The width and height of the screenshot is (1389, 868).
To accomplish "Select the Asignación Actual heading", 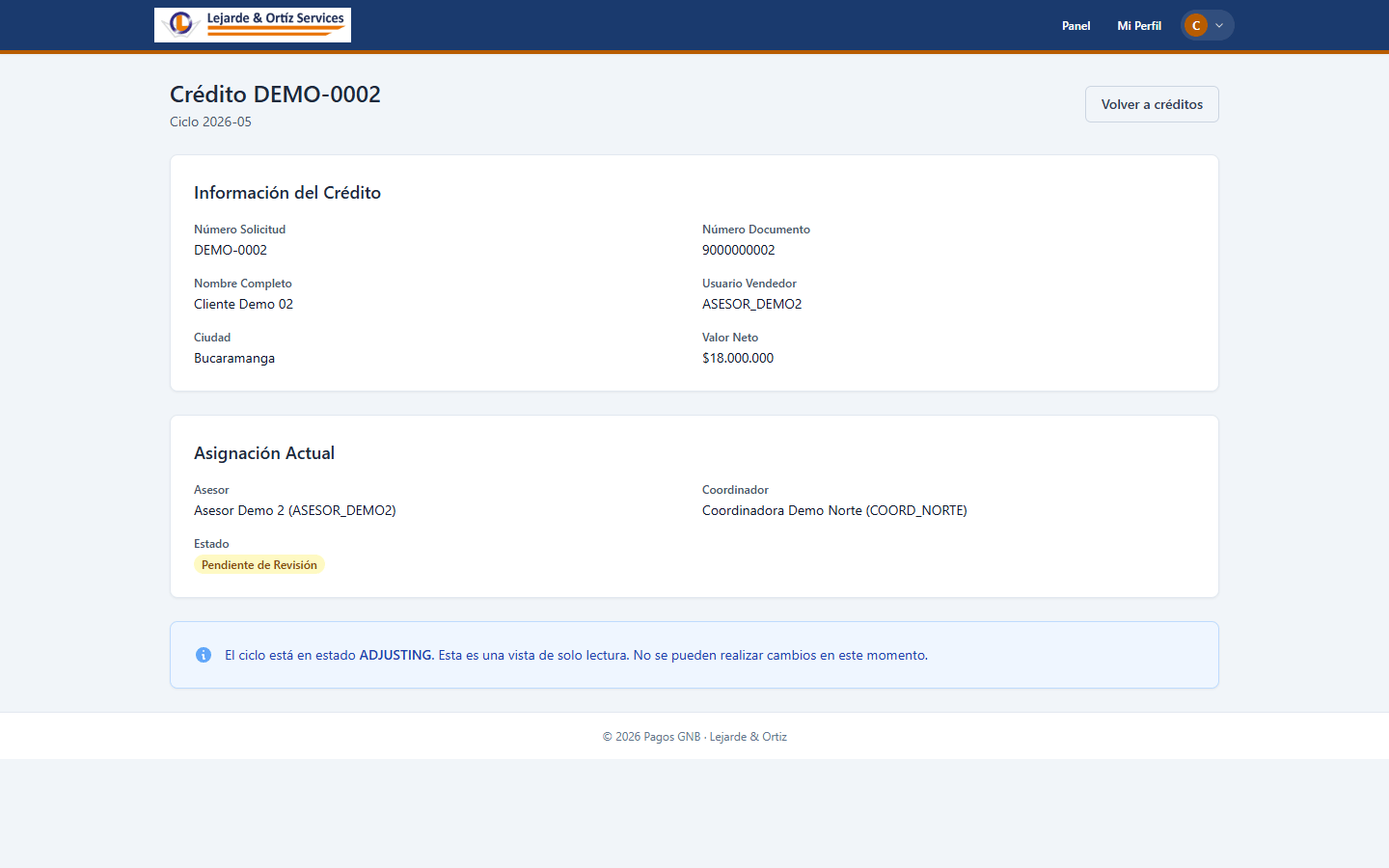I will point(264,453).
